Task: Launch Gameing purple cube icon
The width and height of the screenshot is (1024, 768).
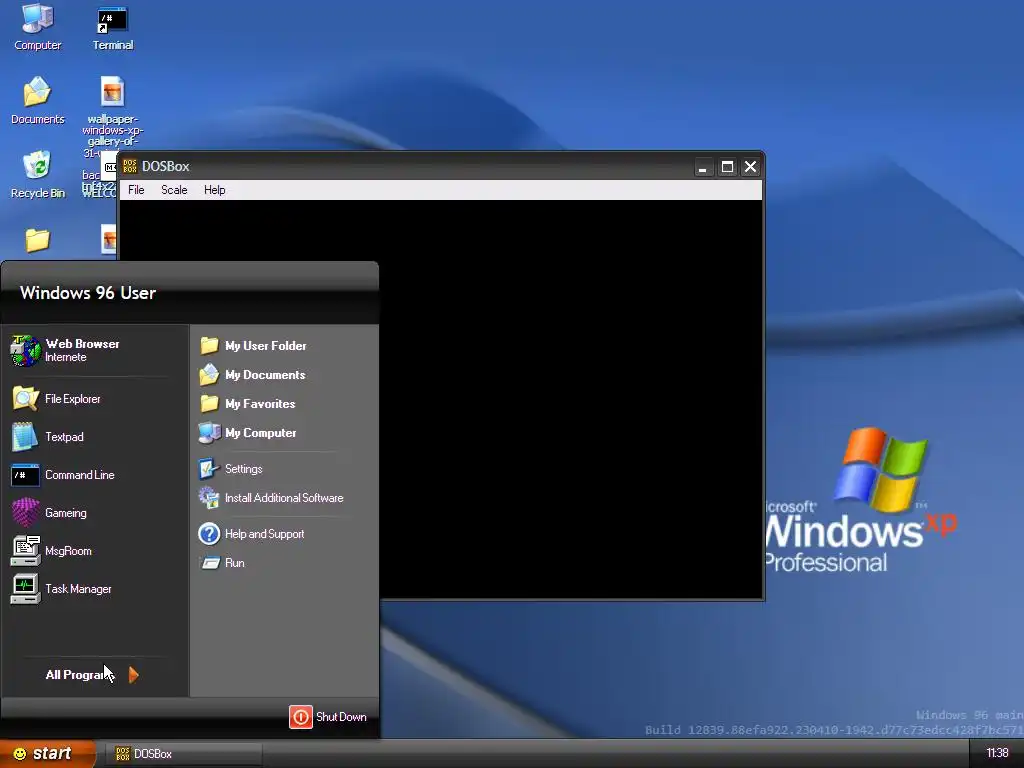Action: 25,513
